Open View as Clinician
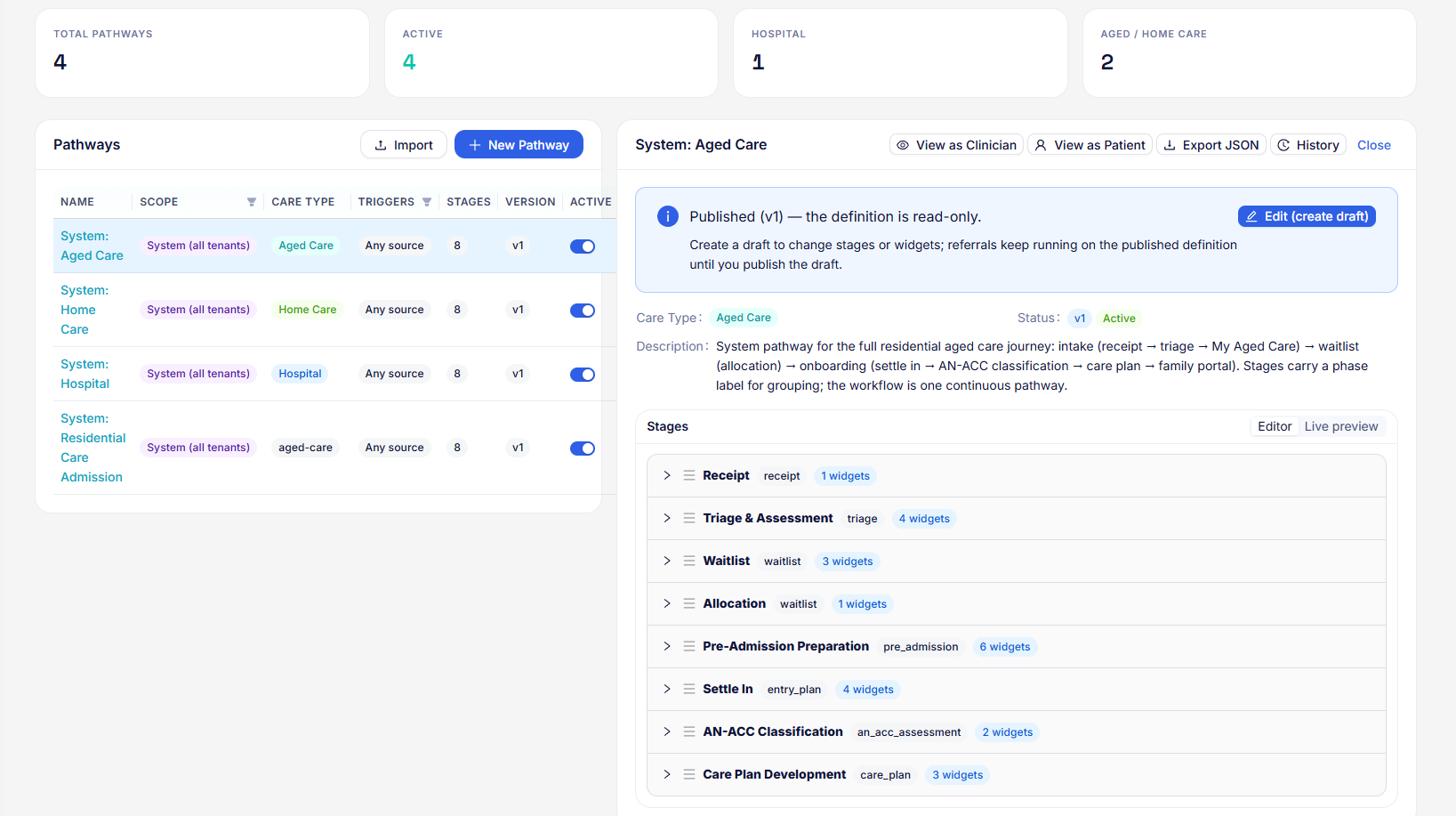1456x816 pixels. point(956,145)
